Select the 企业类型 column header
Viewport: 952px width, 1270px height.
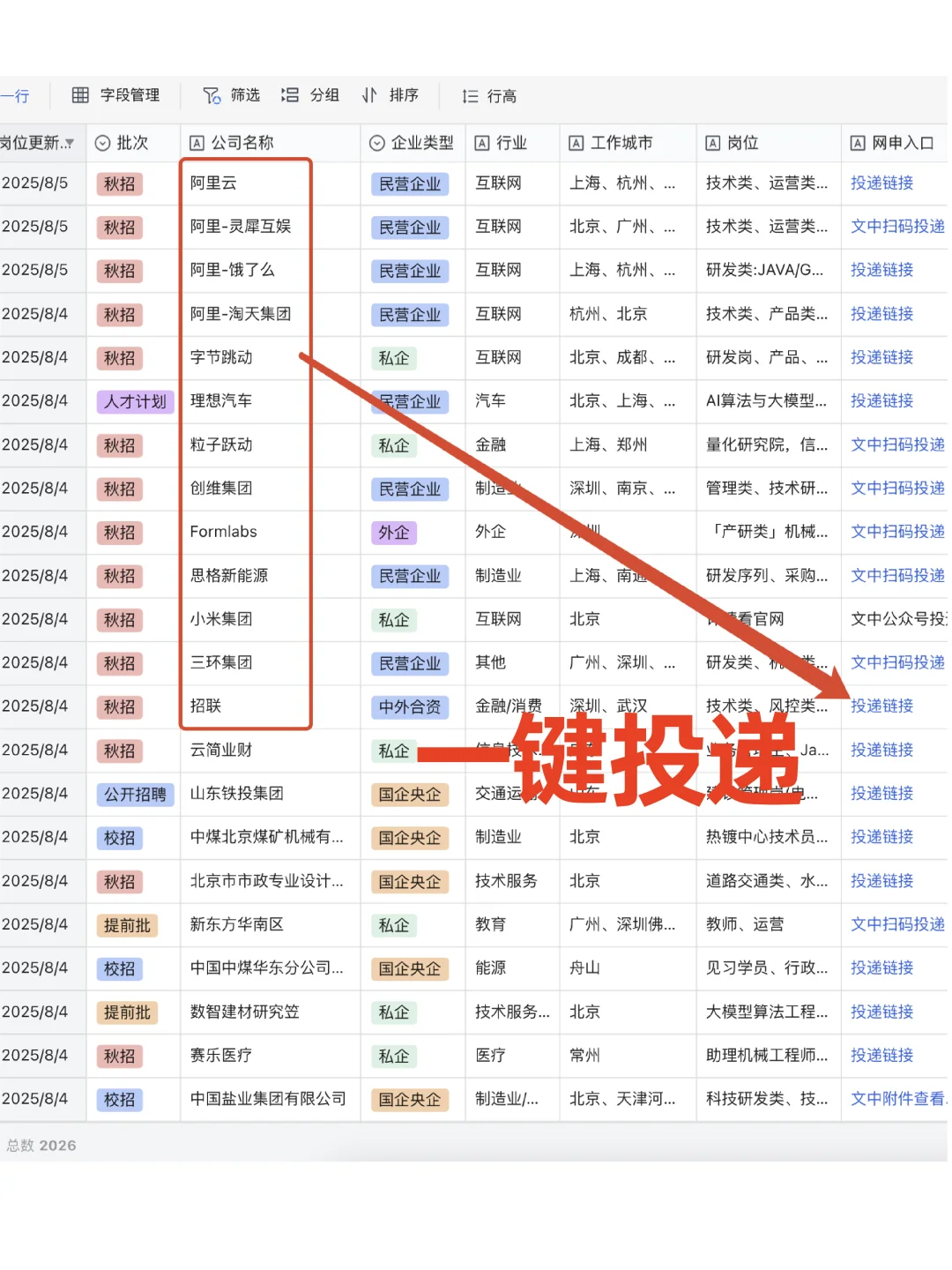click(413, 143)
